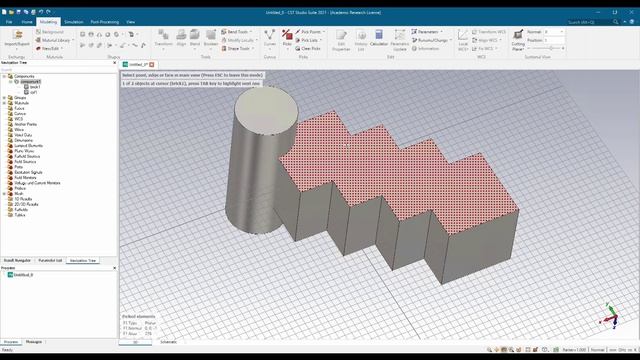Switch to the Home ribbon tab
This screenshot has height=360, width=640.
27,22
